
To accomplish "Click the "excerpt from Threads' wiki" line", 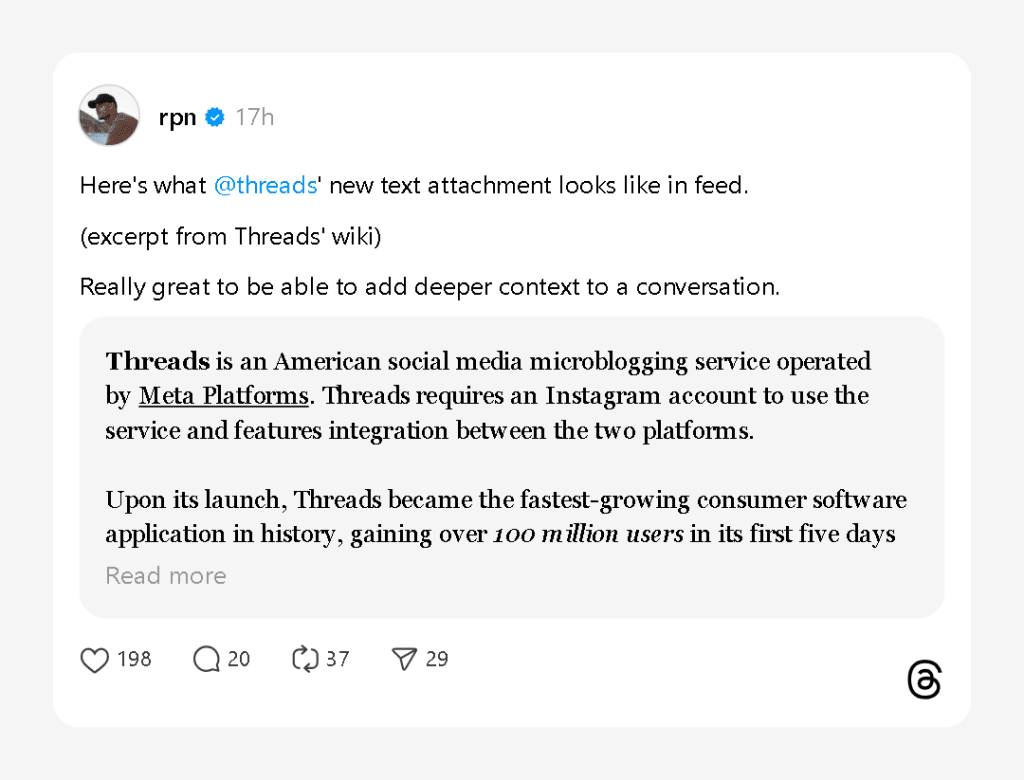I will point(231,237).
